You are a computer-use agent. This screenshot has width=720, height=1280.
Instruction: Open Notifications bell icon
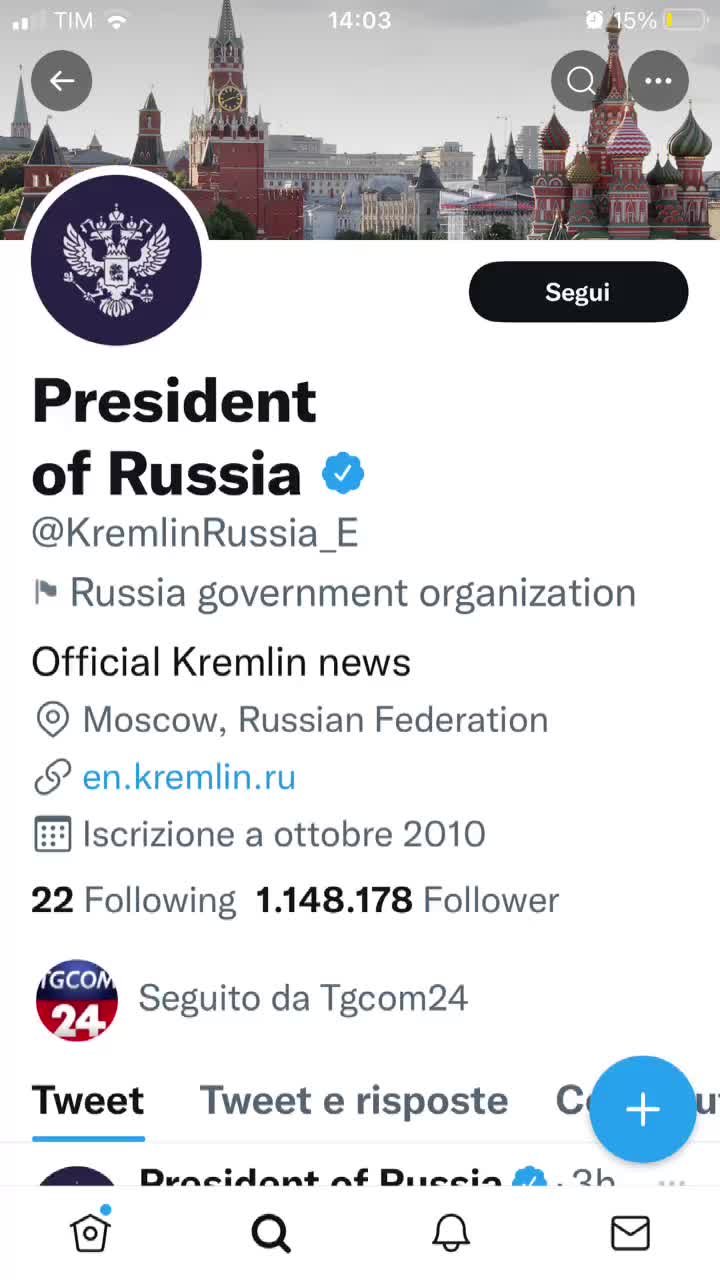[450, 1233]
